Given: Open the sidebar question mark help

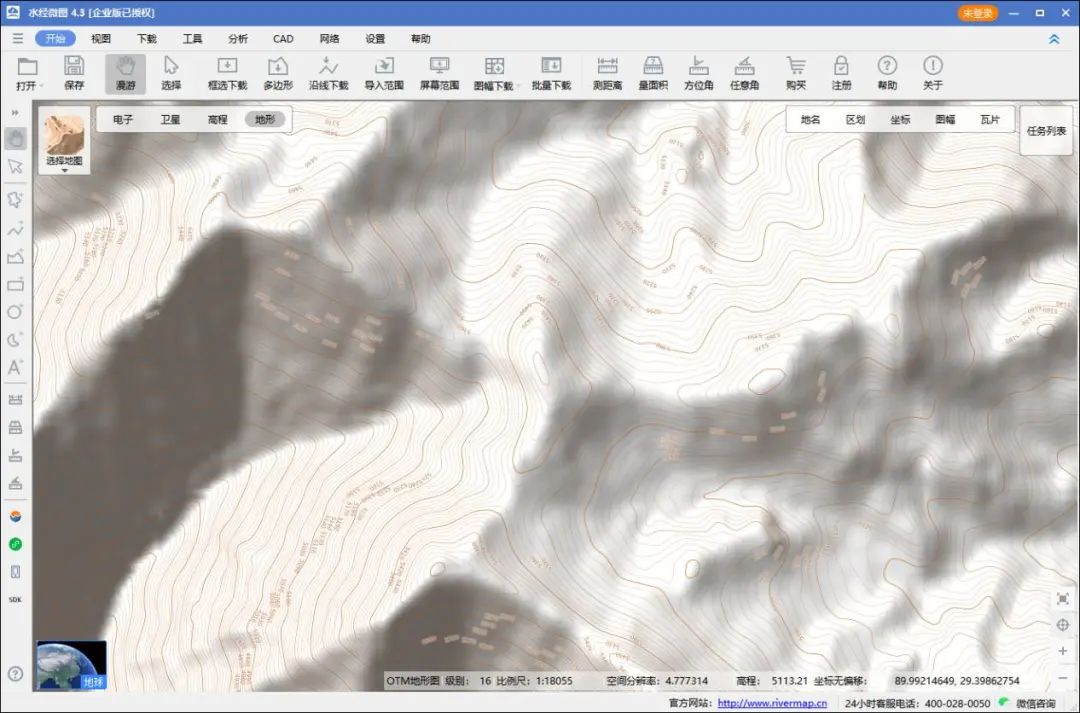Looking at the screenshot, I should [x=15, y=674].
